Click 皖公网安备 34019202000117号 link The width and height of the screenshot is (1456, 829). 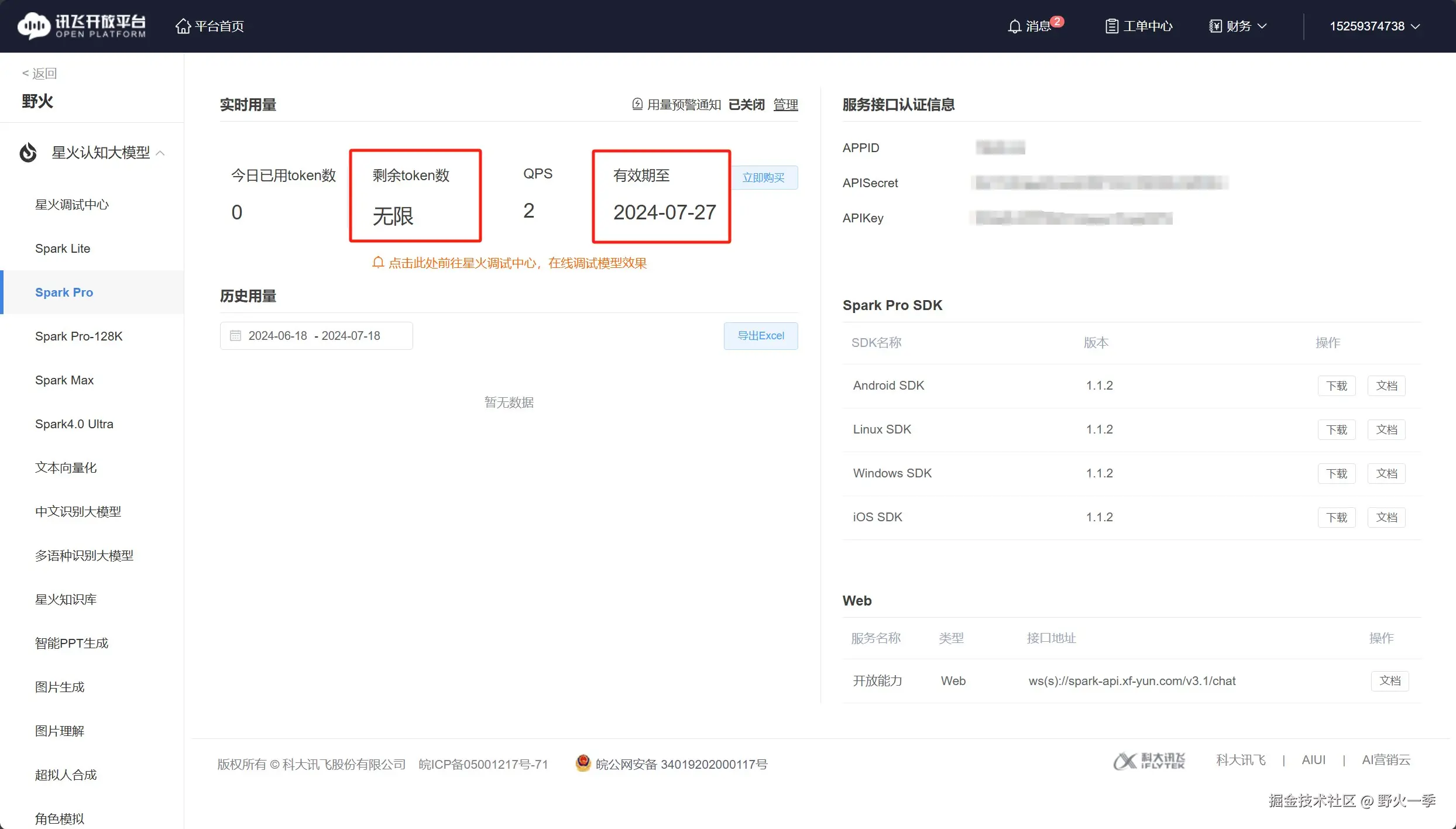[x=681, y=764]
